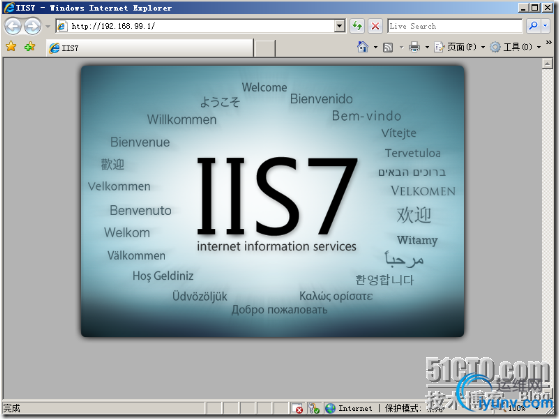Click the 完成 status bar text

12,408
